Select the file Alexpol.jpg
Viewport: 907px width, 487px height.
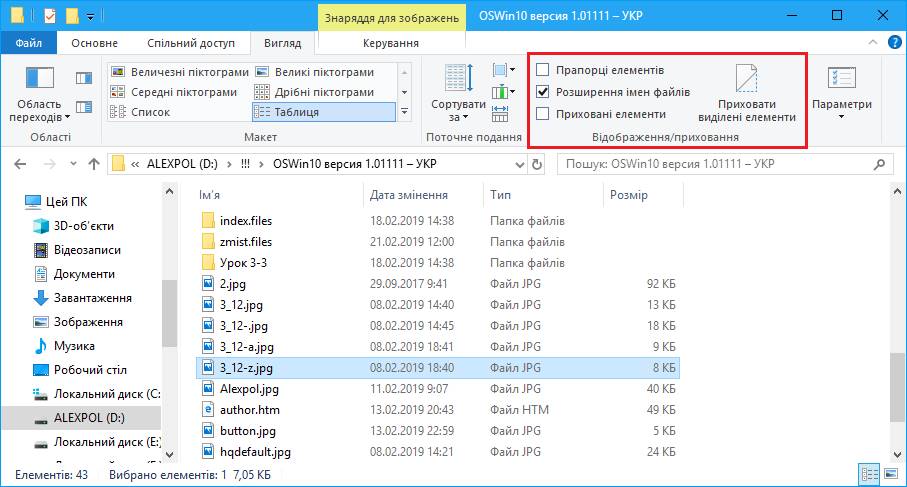249,389
